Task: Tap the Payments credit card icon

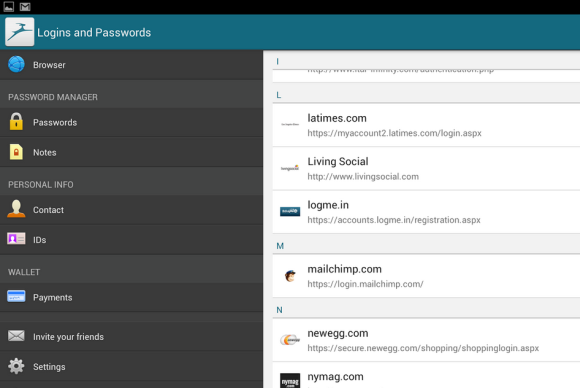Action: 16,296
